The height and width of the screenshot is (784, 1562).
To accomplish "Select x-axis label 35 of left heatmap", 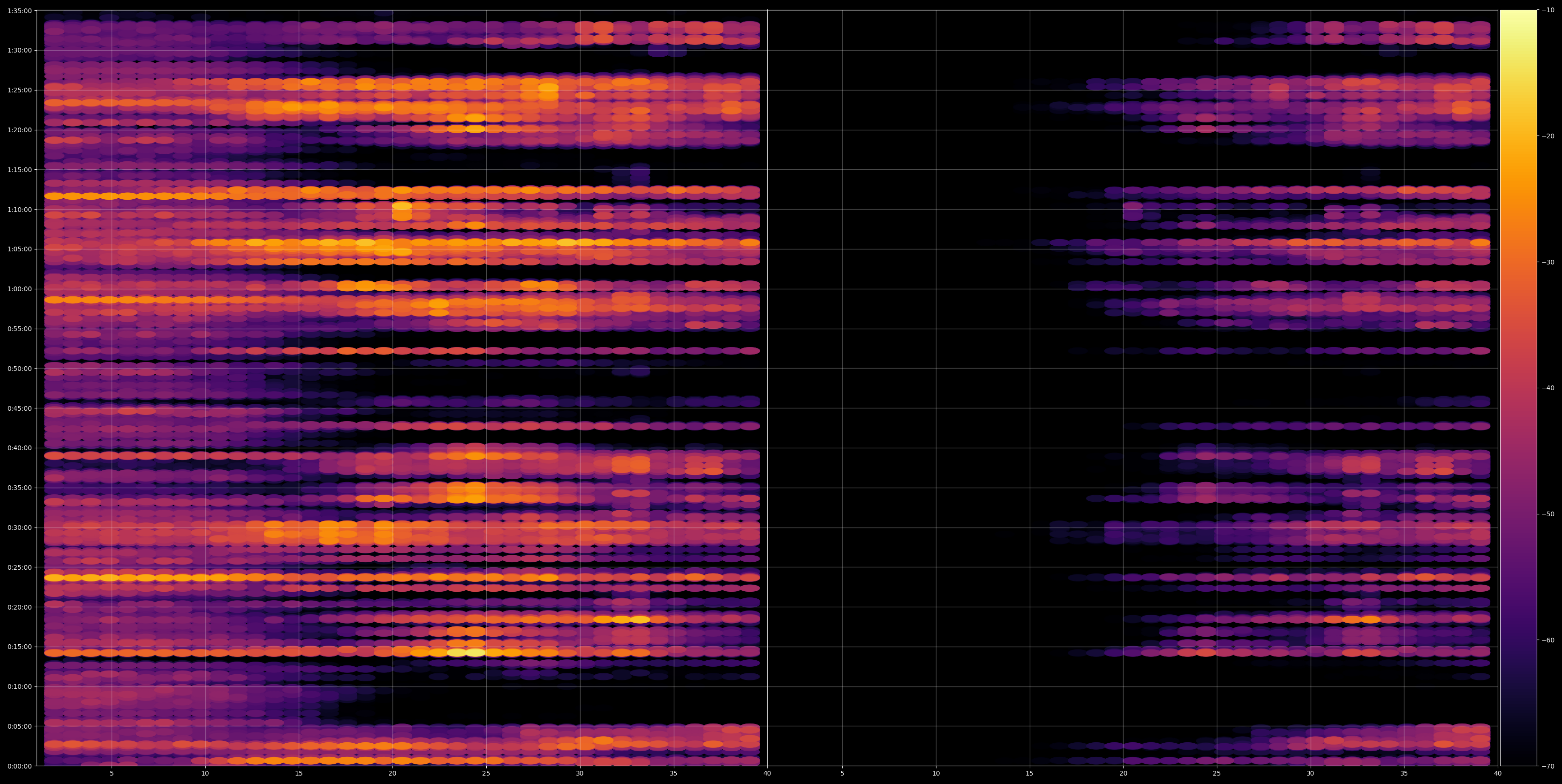I will 674,774.
